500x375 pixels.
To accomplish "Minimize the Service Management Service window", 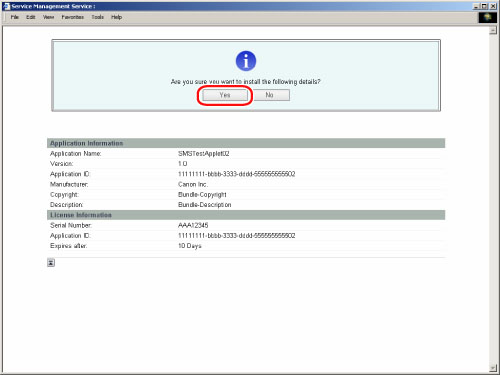I will point(476,6).
